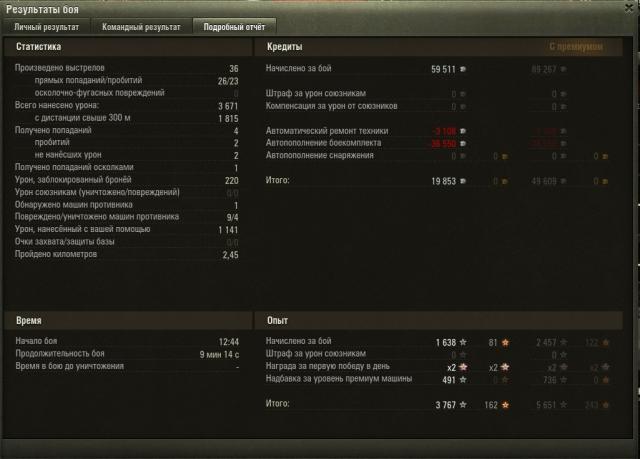Viewport: 640px width, 459px height.
Task: Switch to the Командный результат tab
Action: 141,27
